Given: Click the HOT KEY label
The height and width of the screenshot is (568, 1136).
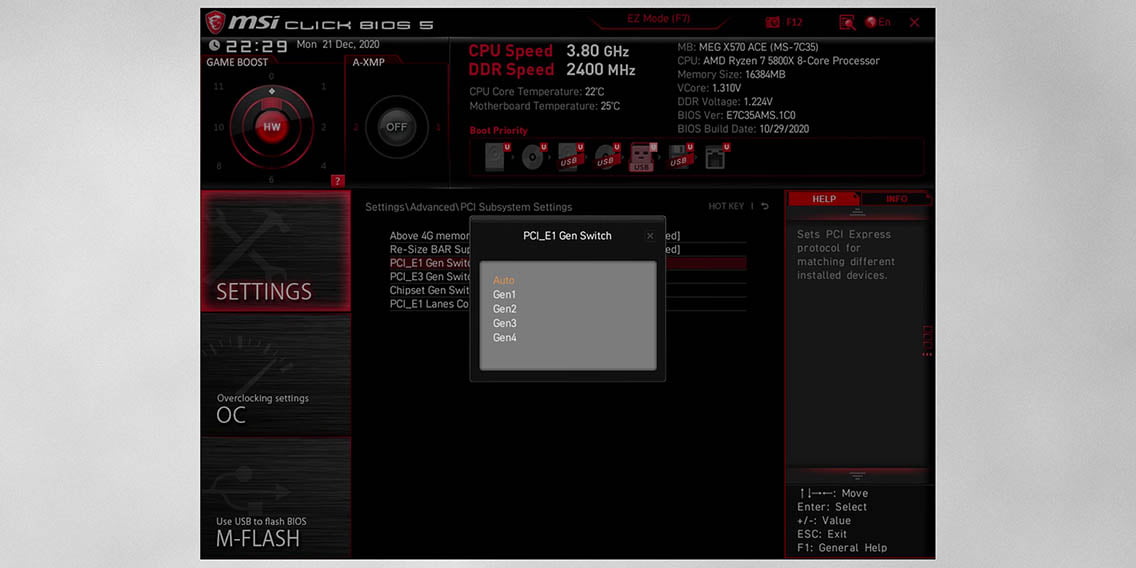Looking at the screenshot, I should pyautogui.click(x=726, y=206).
